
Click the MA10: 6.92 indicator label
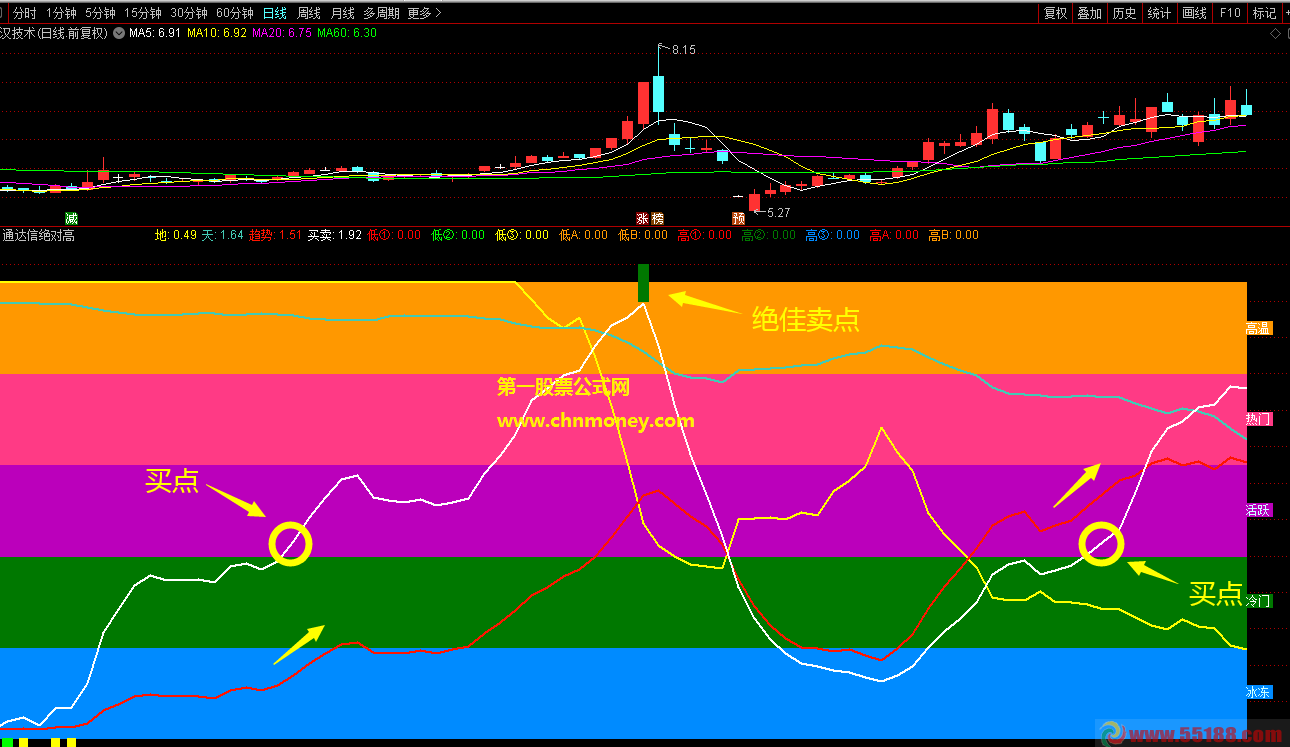point(217,33)
